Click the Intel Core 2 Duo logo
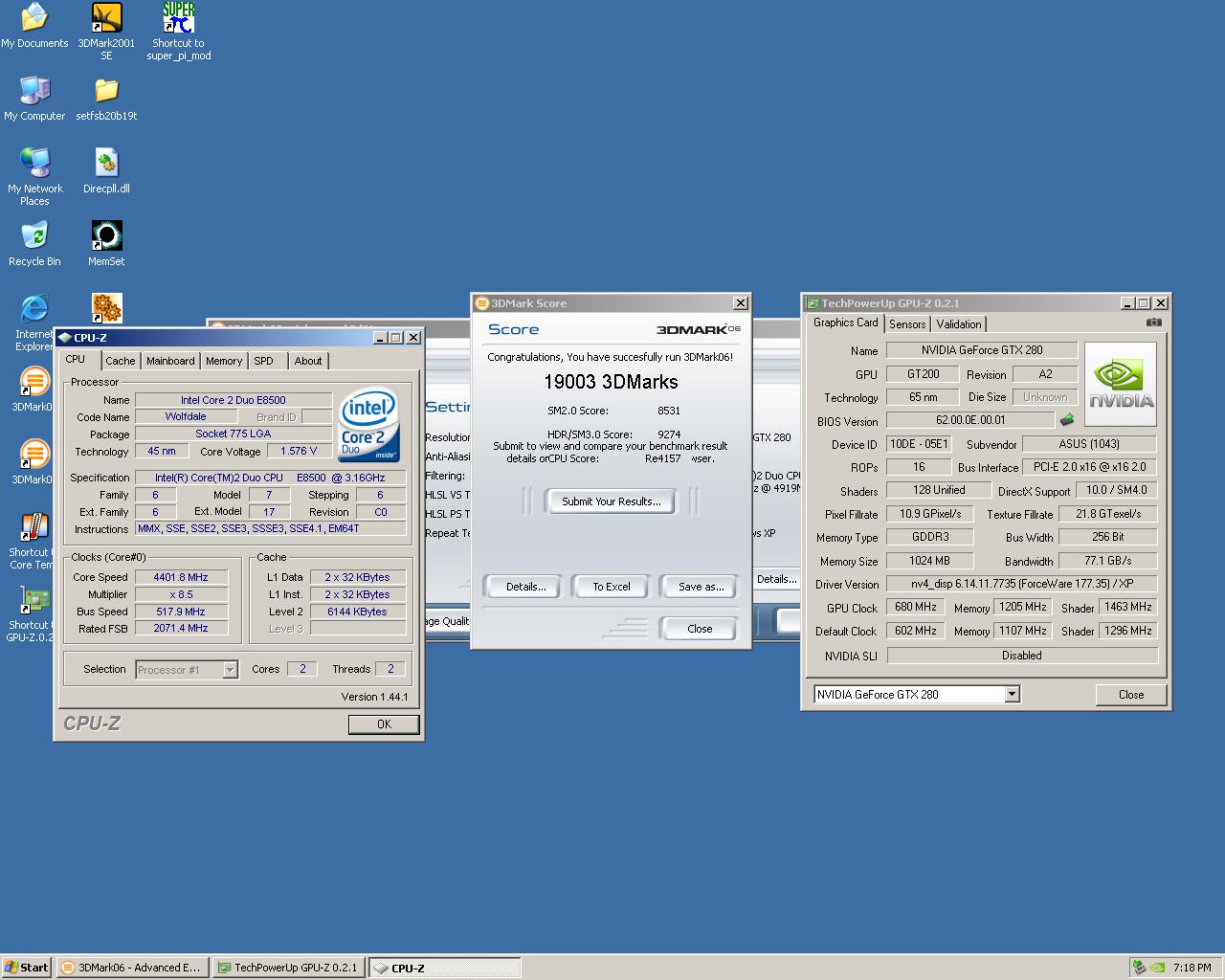This screenshot has width=1225, height=980. click(368, 423)
